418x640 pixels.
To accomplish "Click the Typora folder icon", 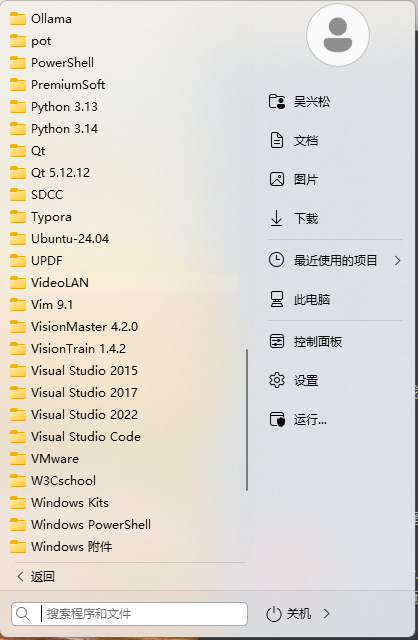I will pyautogui.click(x=18, y=217).
